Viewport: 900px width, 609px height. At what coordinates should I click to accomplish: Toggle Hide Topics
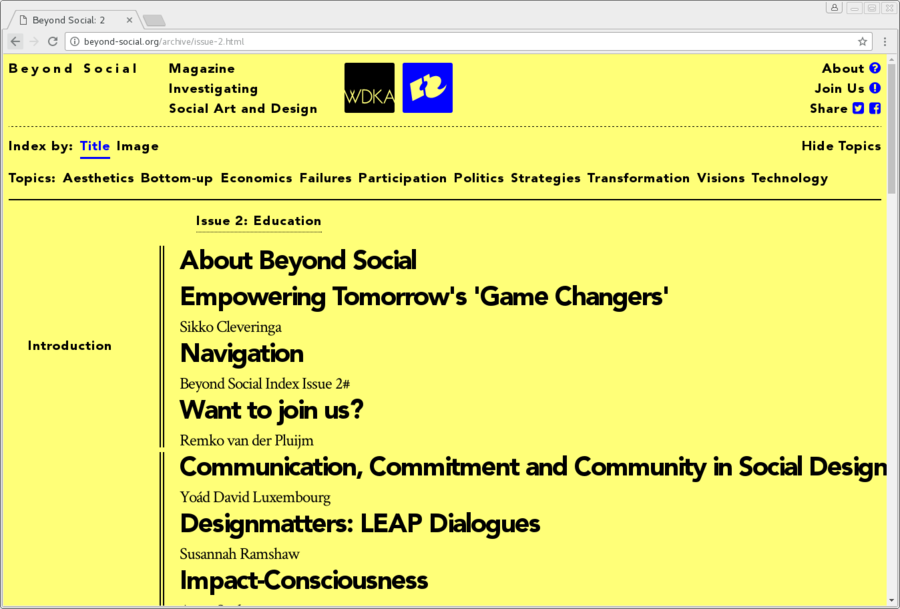841,146
